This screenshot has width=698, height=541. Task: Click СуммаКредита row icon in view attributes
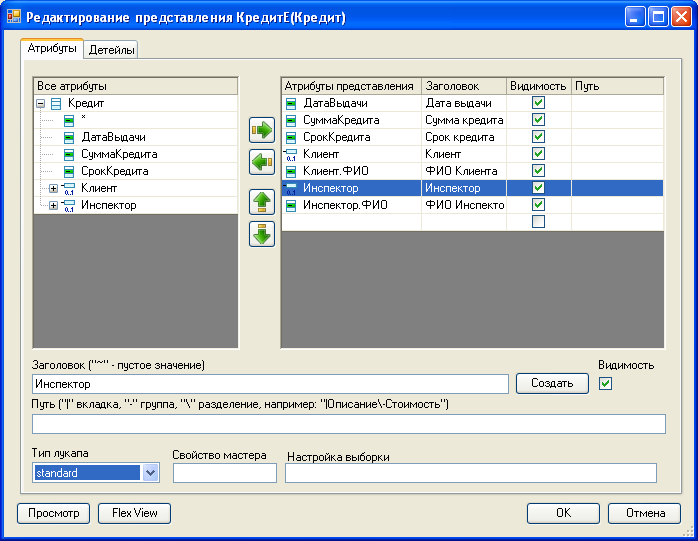click(291, 121)
